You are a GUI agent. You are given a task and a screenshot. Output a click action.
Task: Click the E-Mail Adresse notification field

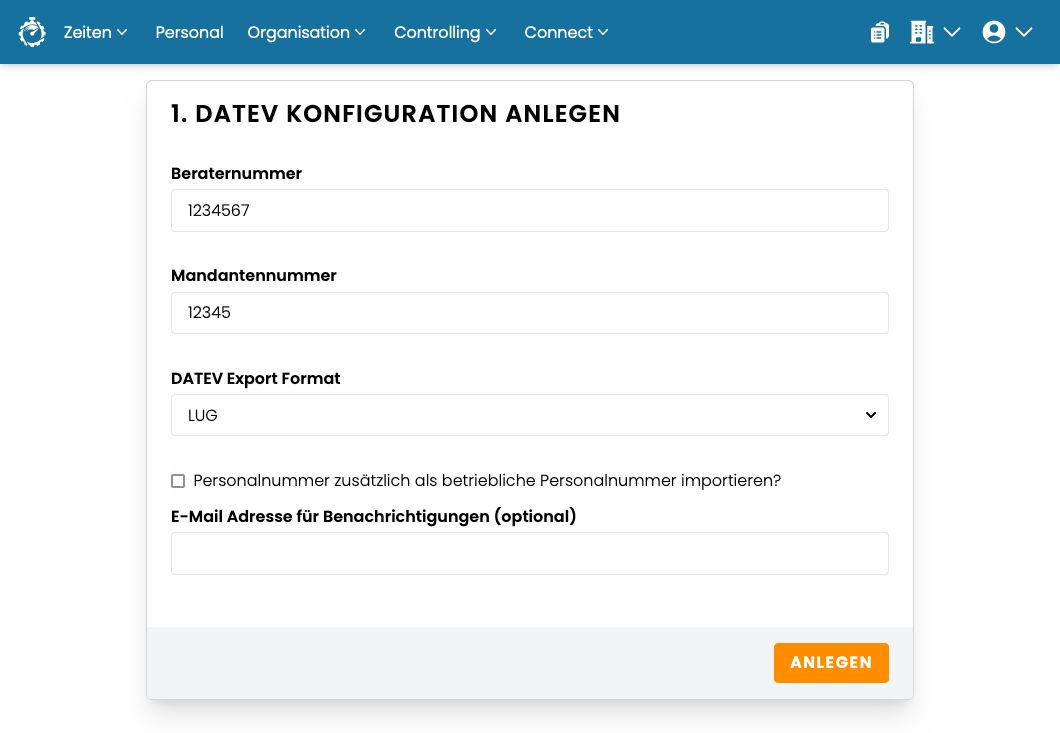(529, 553)
